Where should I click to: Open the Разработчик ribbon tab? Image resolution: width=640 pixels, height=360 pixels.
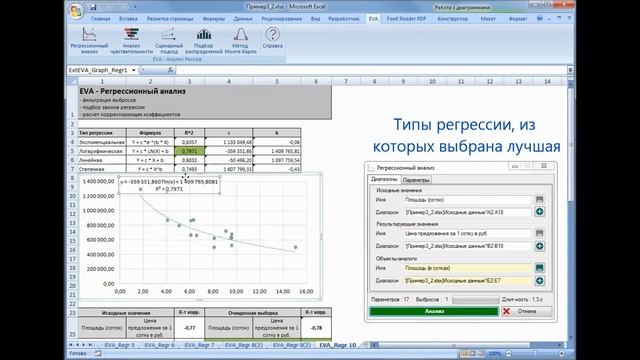coord(344,19)
